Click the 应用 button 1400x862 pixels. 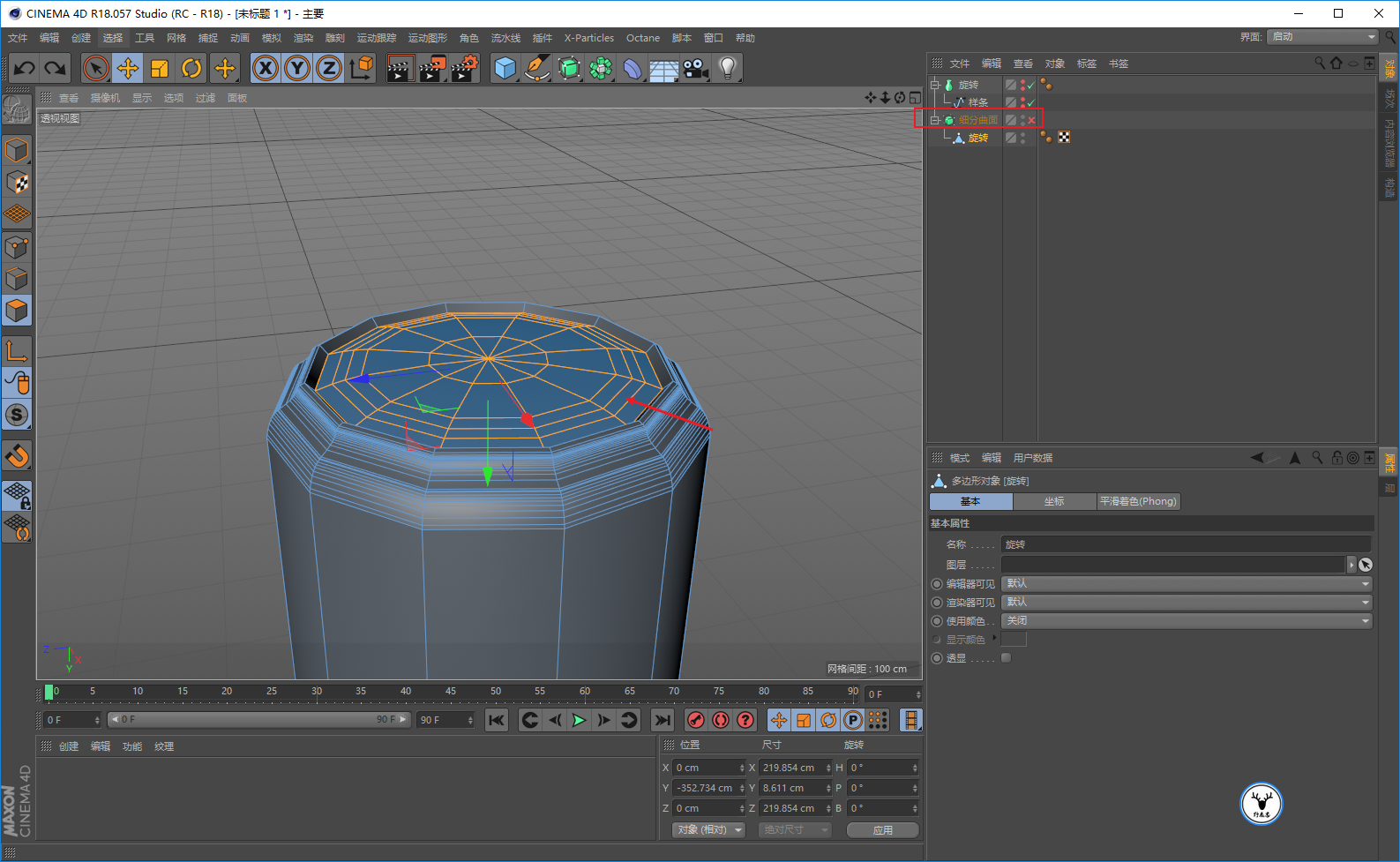pyautogui.click(x=882, y=830)
